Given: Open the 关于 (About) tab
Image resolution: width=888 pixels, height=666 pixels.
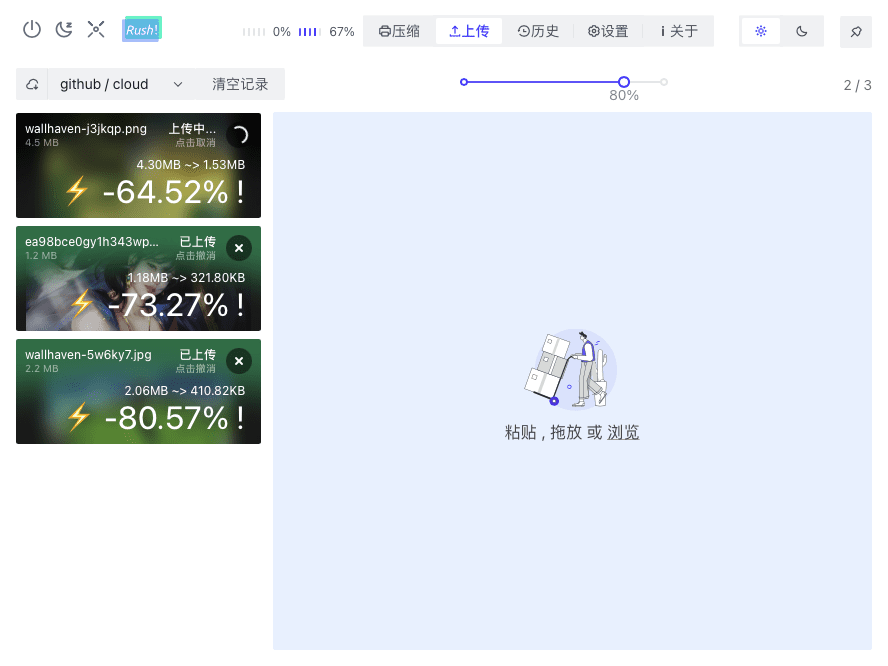Looking at the screenshot, I should pos(678,31).
